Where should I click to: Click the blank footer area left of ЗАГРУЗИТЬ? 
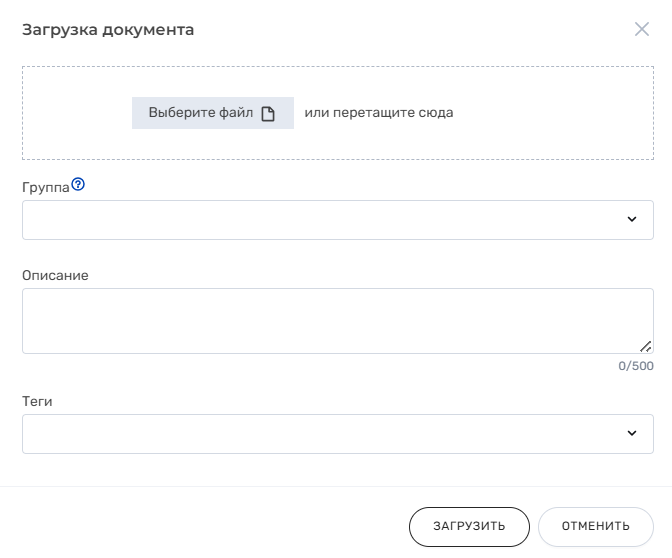pos(200,526)
